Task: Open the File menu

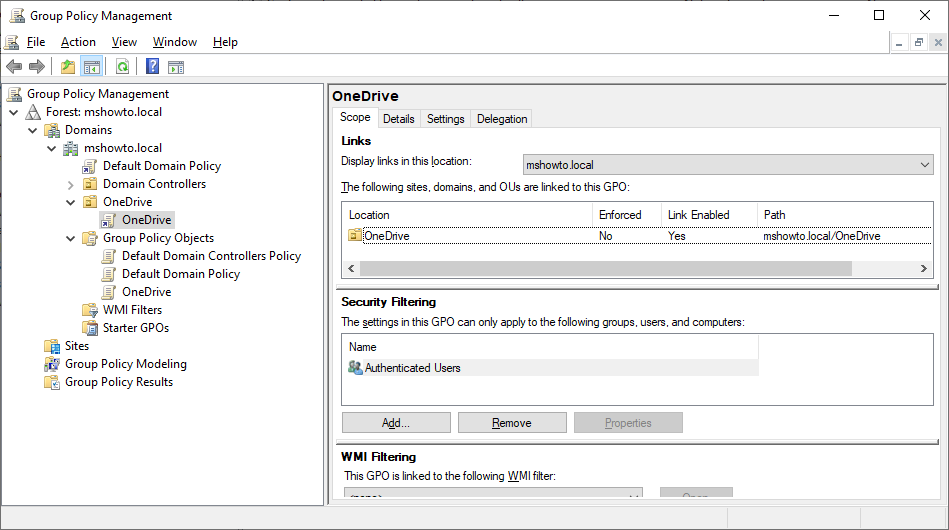Action: tap(36, 42)
